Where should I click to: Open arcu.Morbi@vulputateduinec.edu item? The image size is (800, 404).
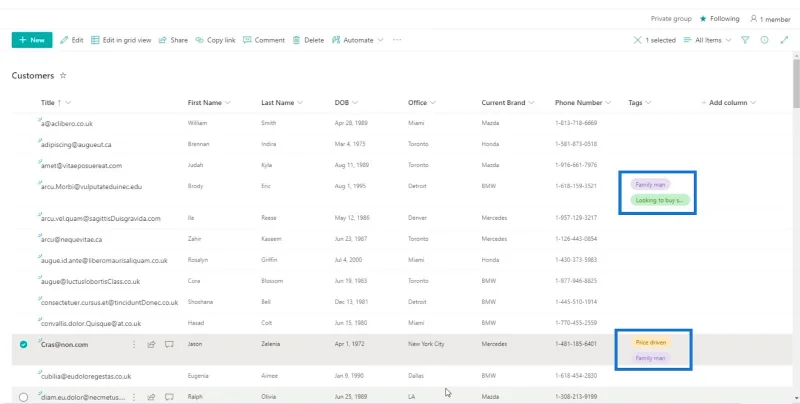(91, 187)
